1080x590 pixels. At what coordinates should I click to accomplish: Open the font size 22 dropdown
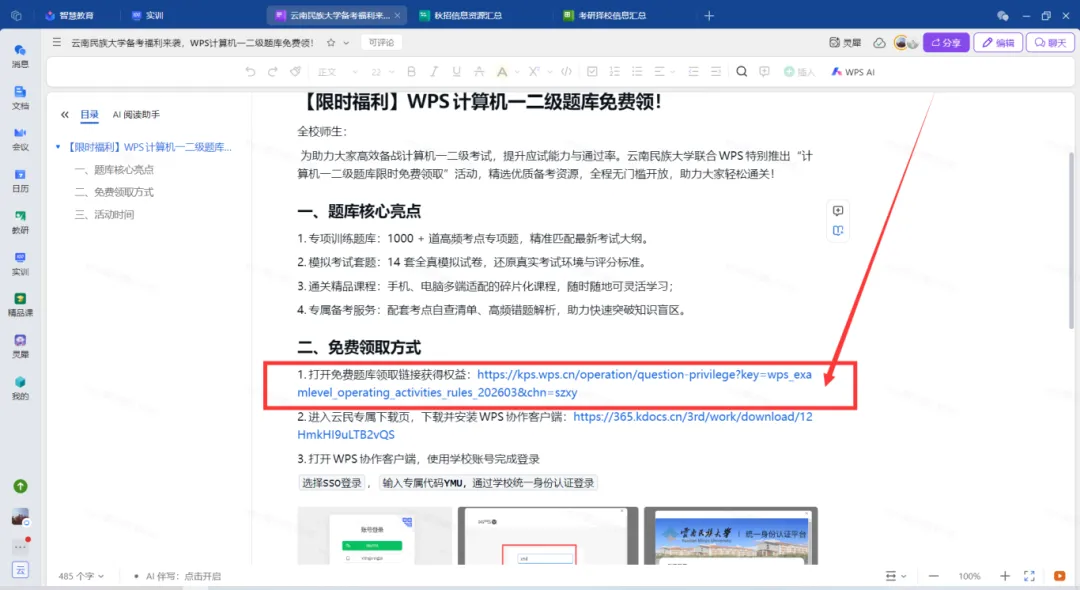(383, 72)
